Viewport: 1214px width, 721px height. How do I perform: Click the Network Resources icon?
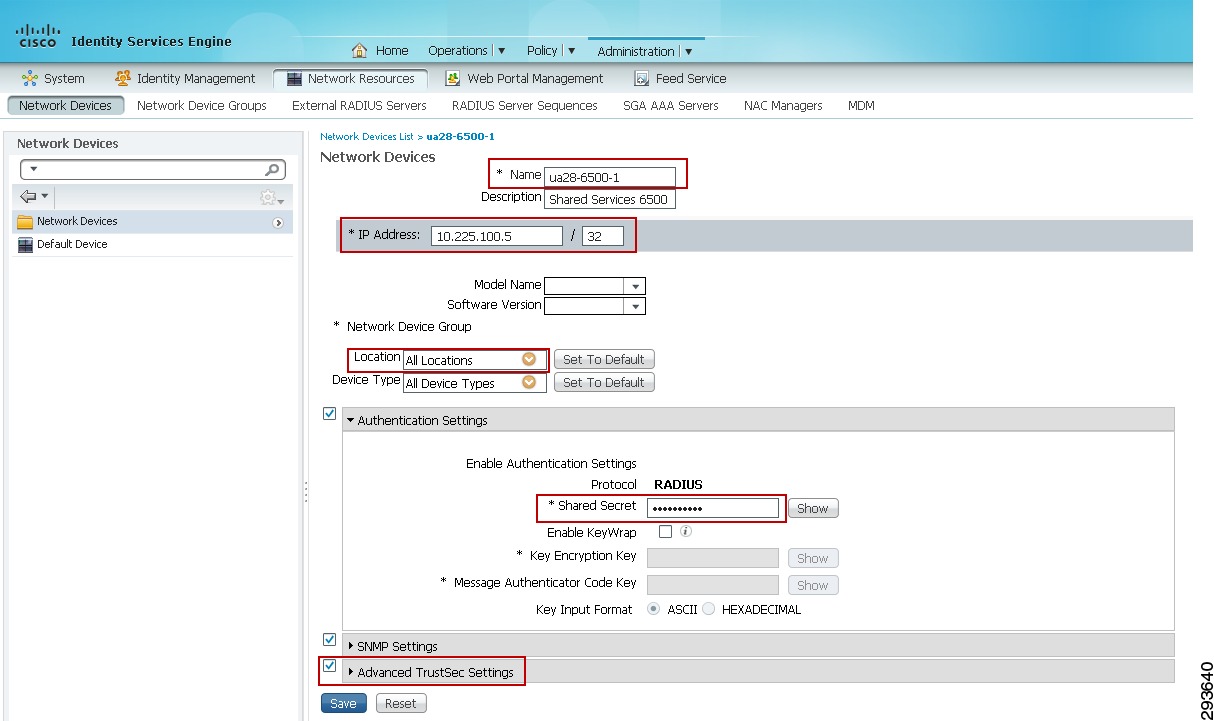pos(294,78)
